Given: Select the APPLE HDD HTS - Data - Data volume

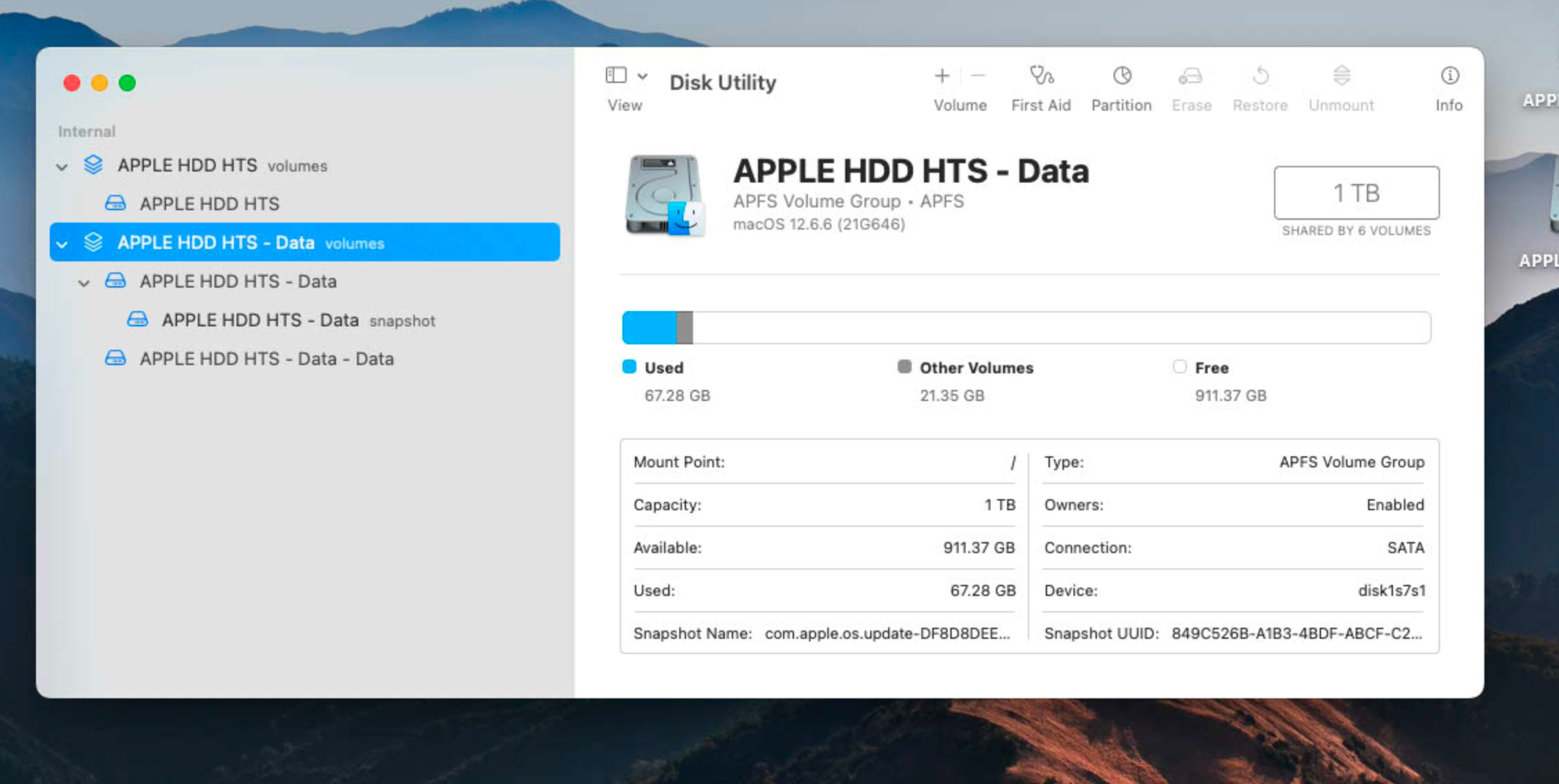Looking at the screenshot, I should point(267,359).
